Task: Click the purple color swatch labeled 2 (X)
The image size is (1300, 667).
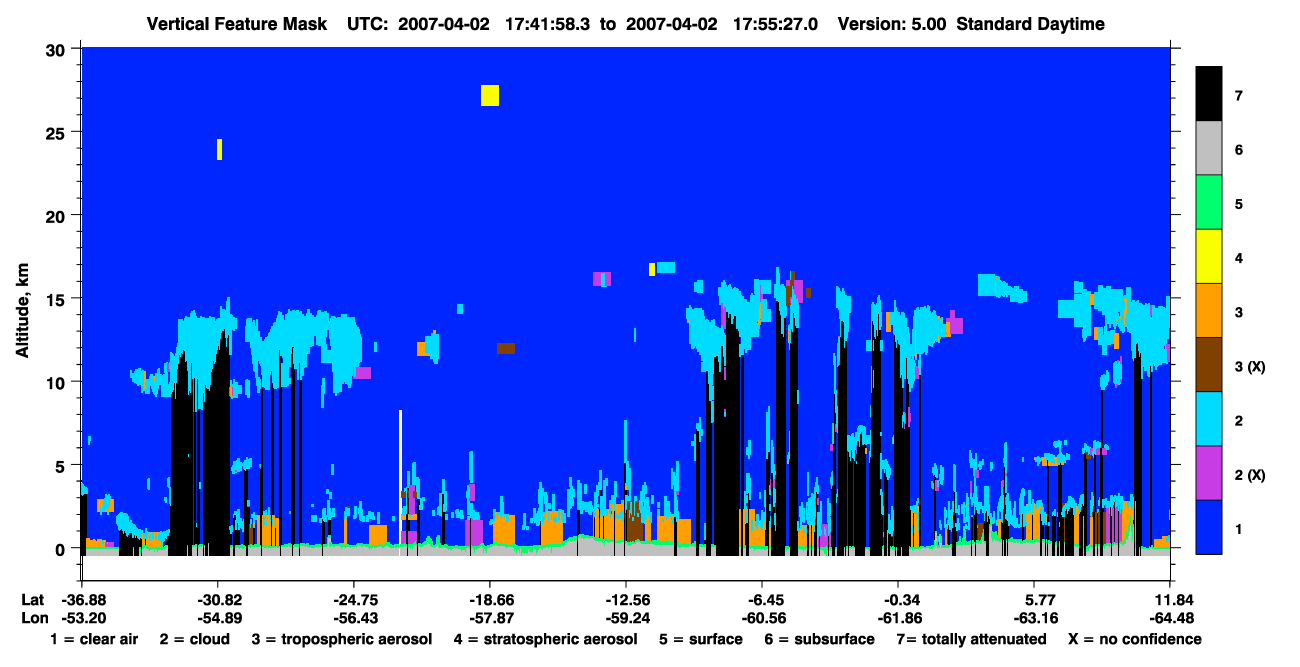Action: tap(1209, 472)
